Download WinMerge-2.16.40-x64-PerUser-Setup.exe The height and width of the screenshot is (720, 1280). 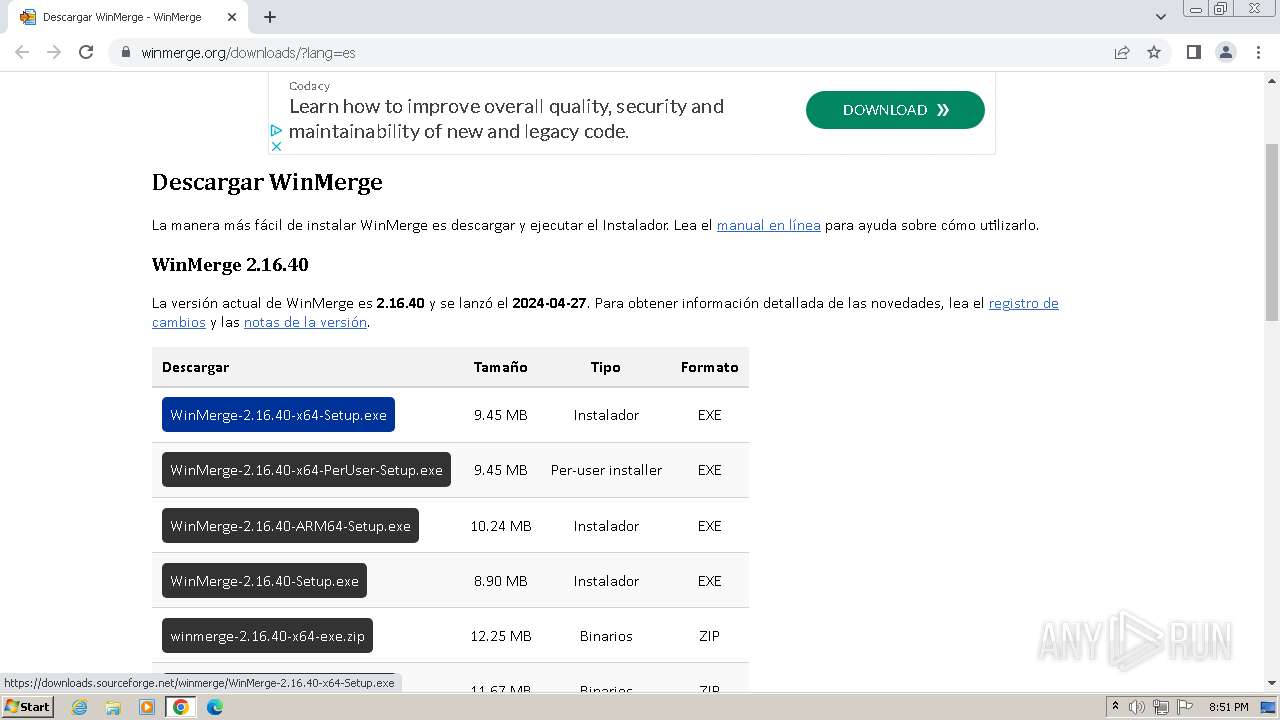coord(306,470)
